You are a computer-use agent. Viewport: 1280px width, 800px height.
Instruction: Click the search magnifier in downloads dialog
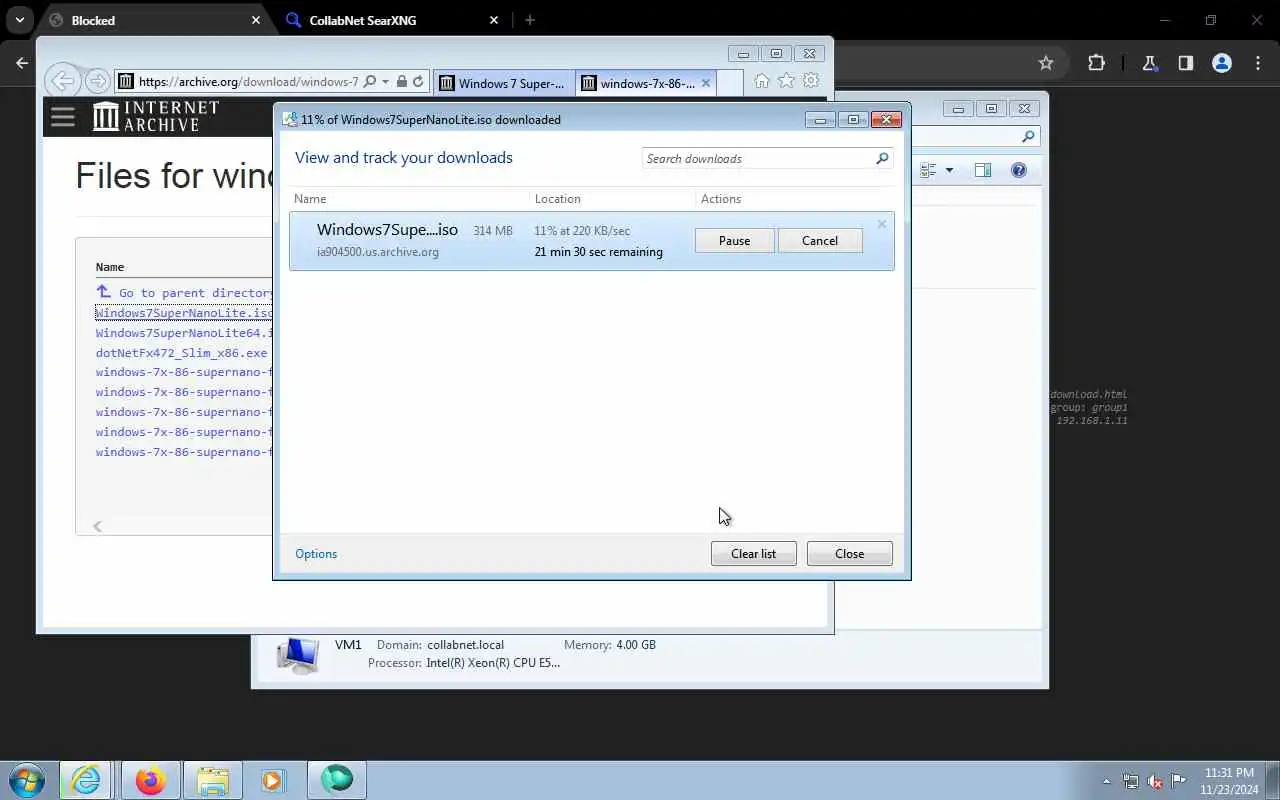click(x=882, y=159)
